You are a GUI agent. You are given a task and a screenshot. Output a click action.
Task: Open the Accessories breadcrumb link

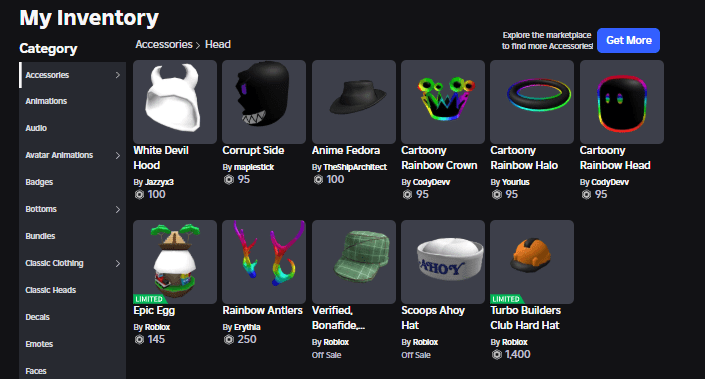[x=164, y=45]
